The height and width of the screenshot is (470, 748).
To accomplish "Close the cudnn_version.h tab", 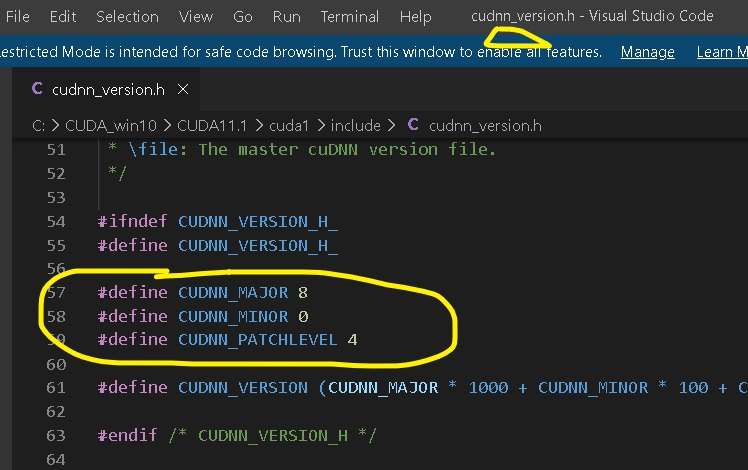I will (x=183, y=89).
